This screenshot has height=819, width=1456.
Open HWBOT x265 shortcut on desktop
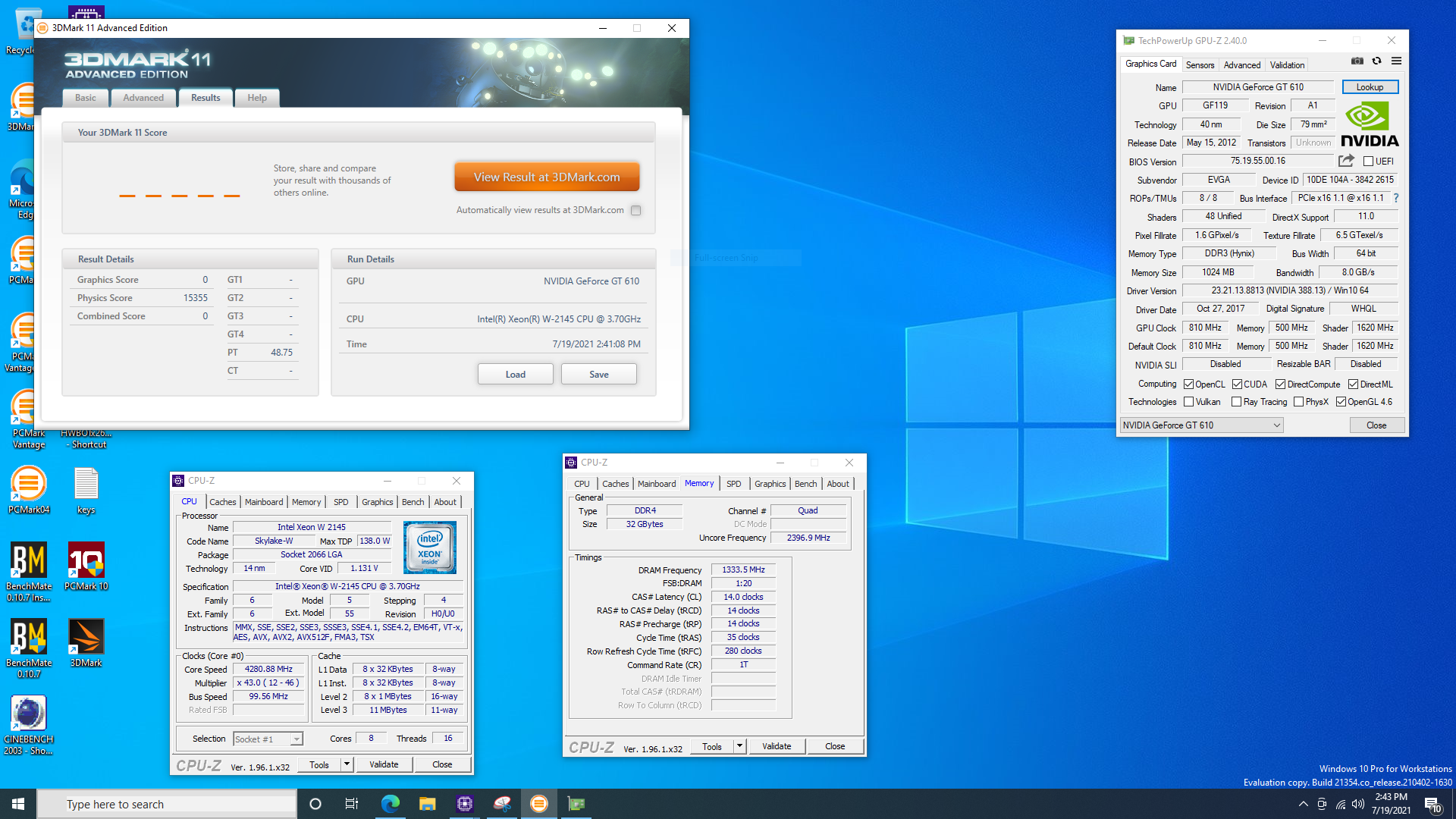coord(86,439)
